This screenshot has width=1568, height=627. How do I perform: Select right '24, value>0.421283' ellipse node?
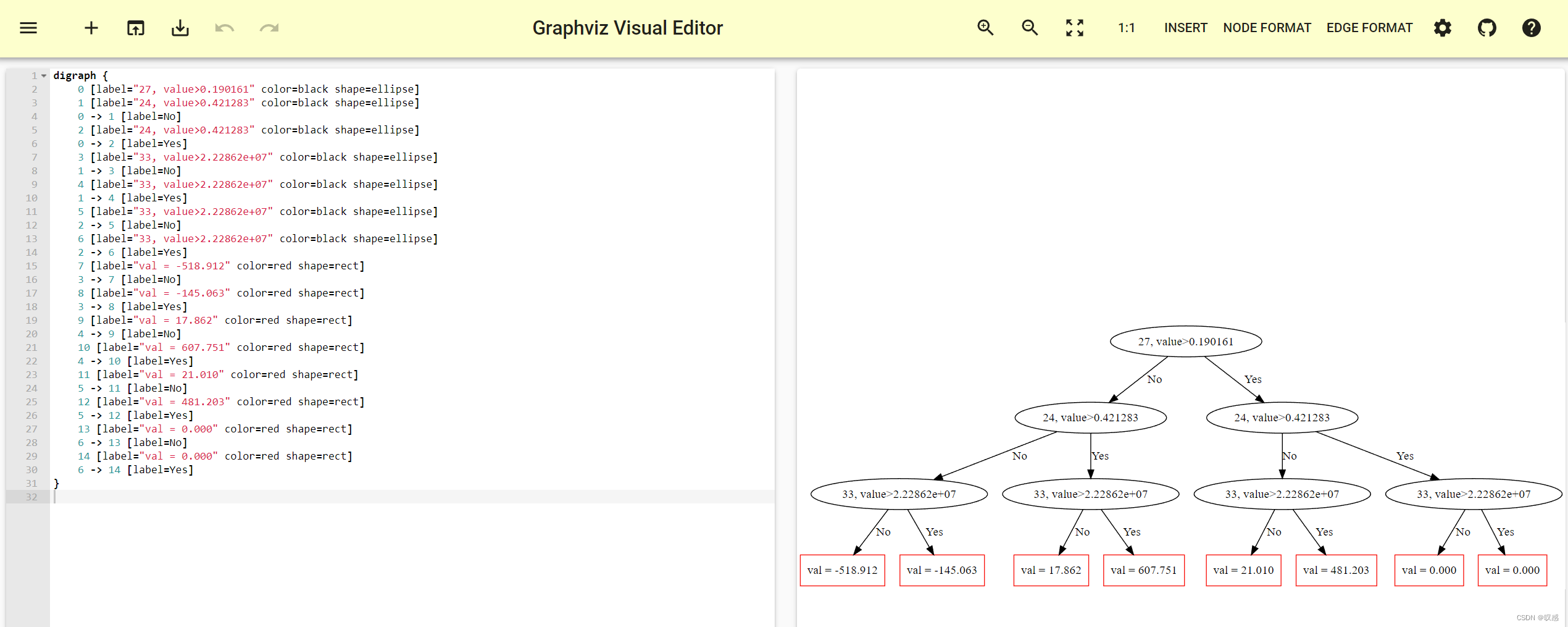tap(1282, 418)
